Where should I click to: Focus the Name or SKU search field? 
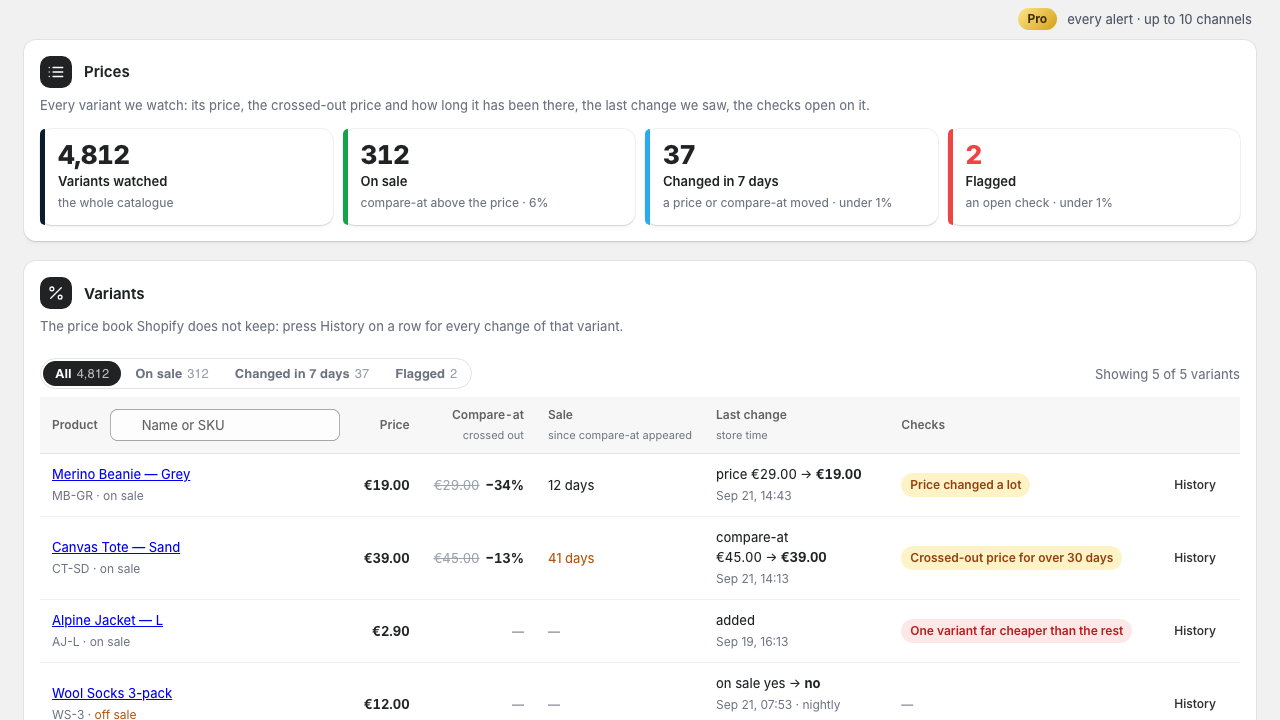tap(225, 425)
